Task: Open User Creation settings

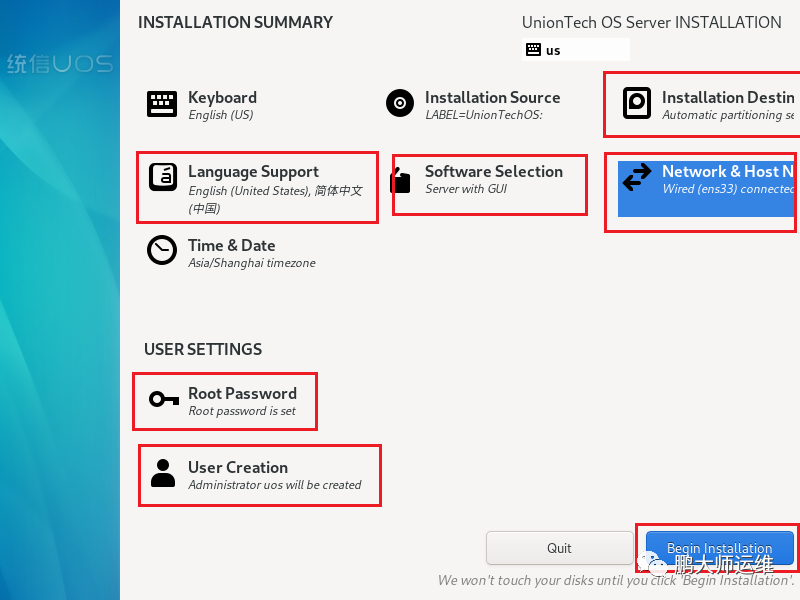Action: (x=256, y=476)
